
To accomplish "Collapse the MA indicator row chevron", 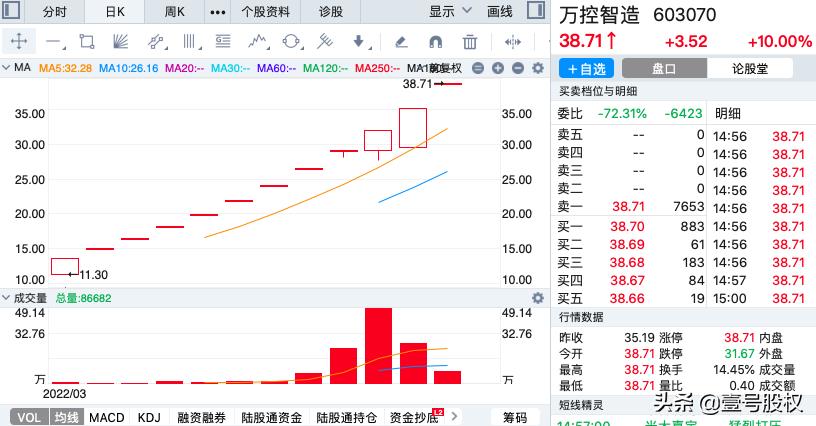I will click(6, 68).
